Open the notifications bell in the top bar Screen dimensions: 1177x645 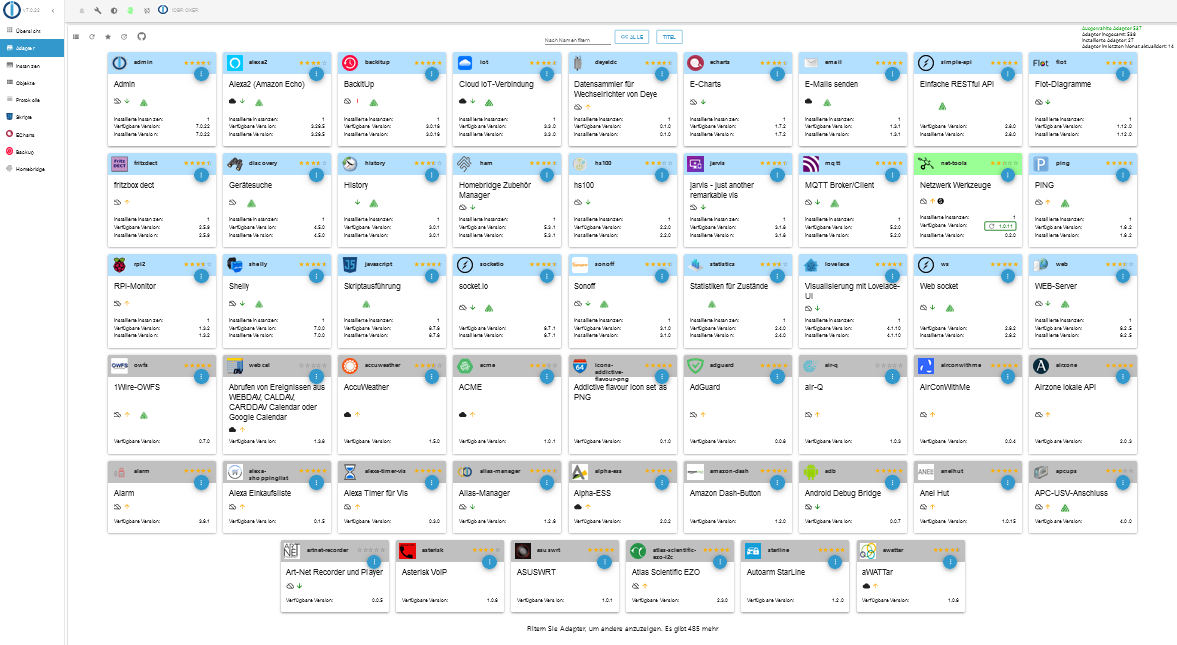(x=82, y=11)
